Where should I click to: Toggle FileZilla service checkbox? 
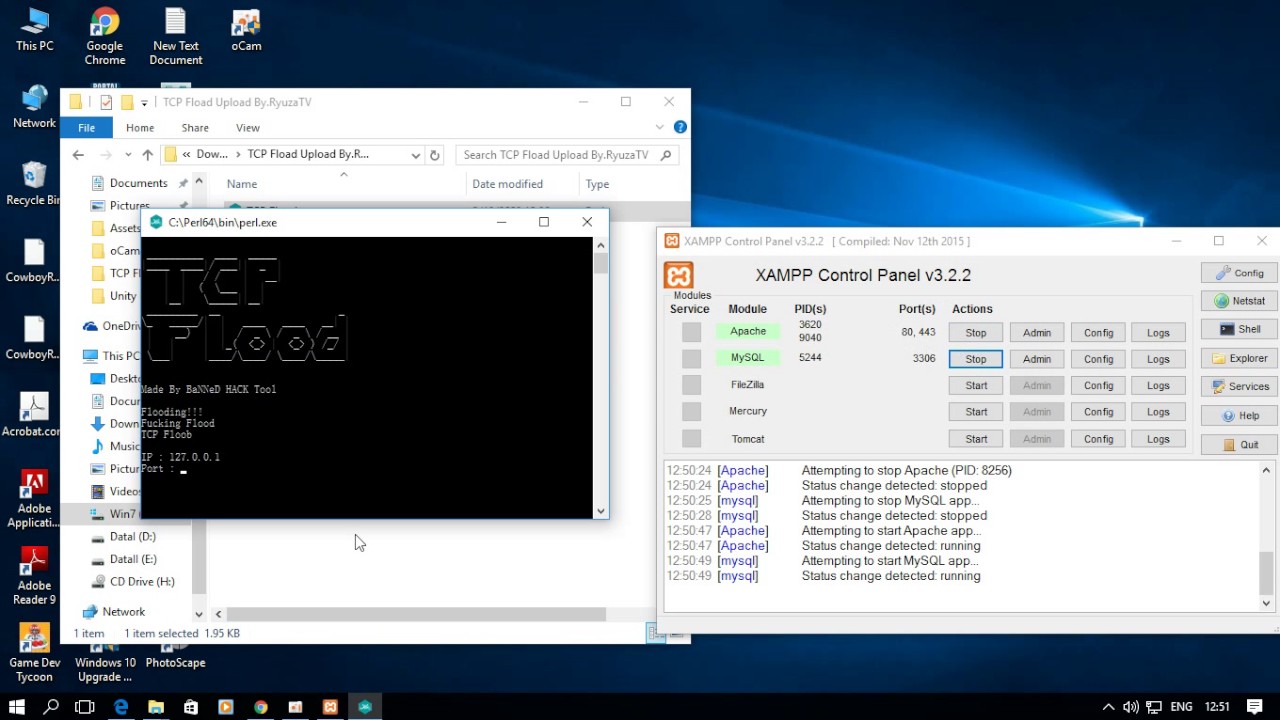click(691, 385)
